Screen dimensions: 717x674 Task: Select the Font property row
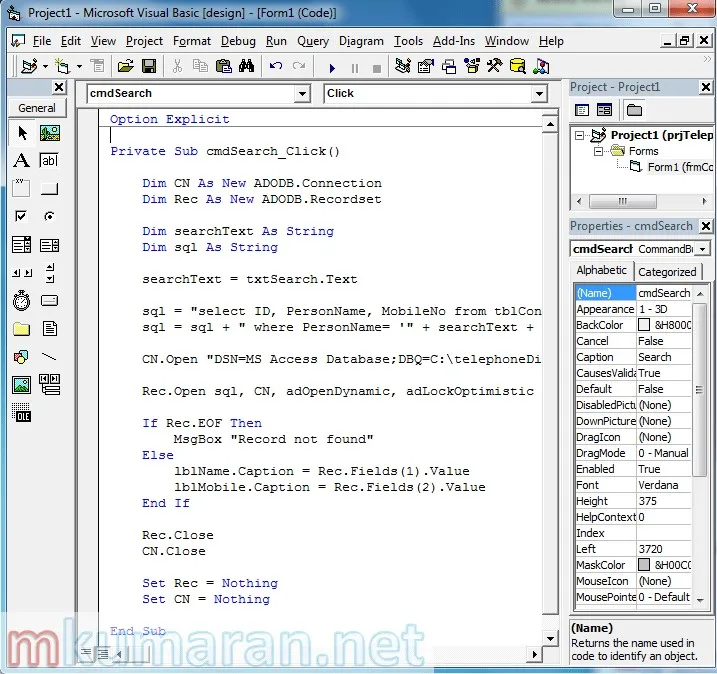[633, 485]
